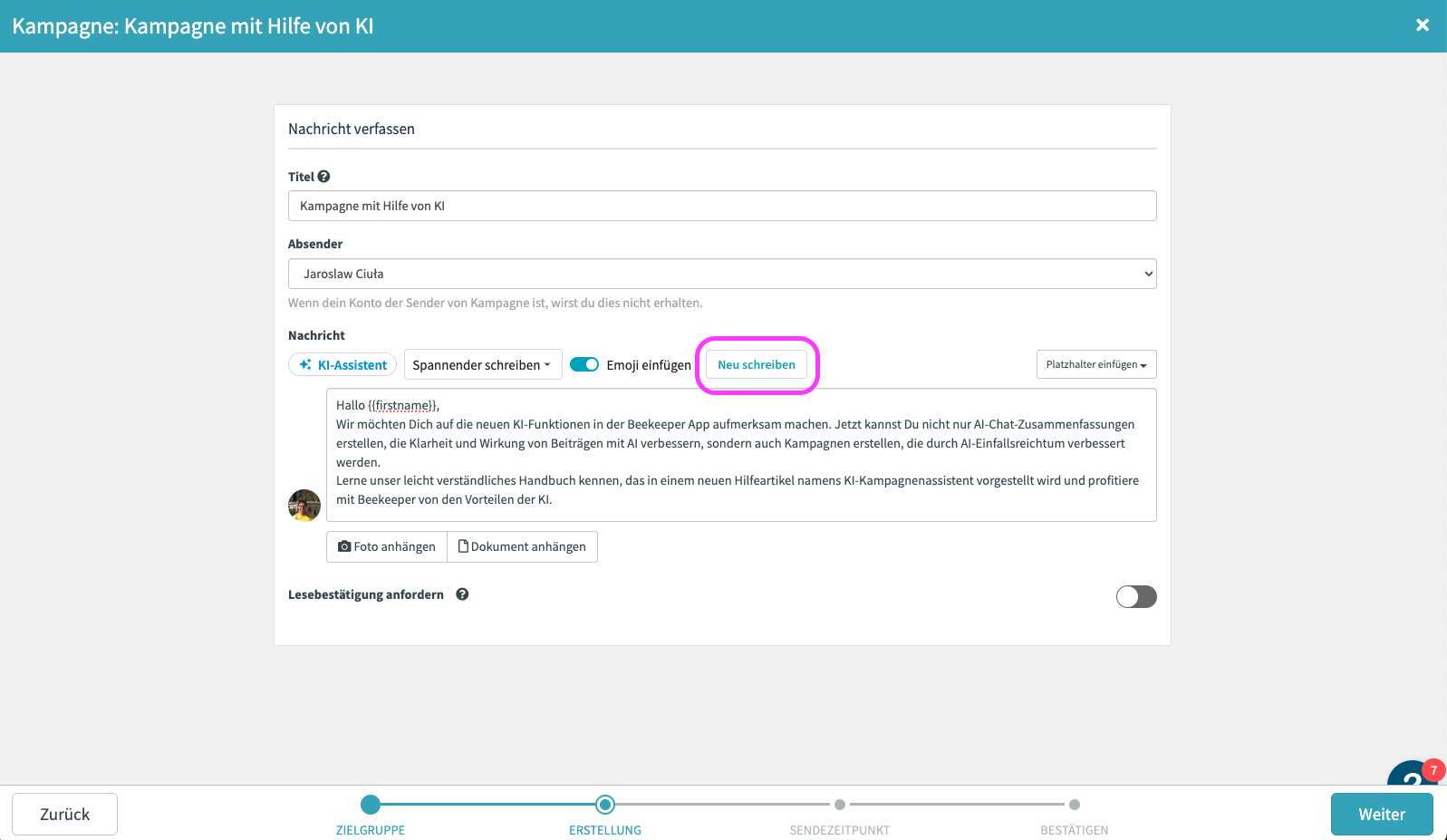Click the help icon beside Lesebestätigung anfordern

pos(462,594)
